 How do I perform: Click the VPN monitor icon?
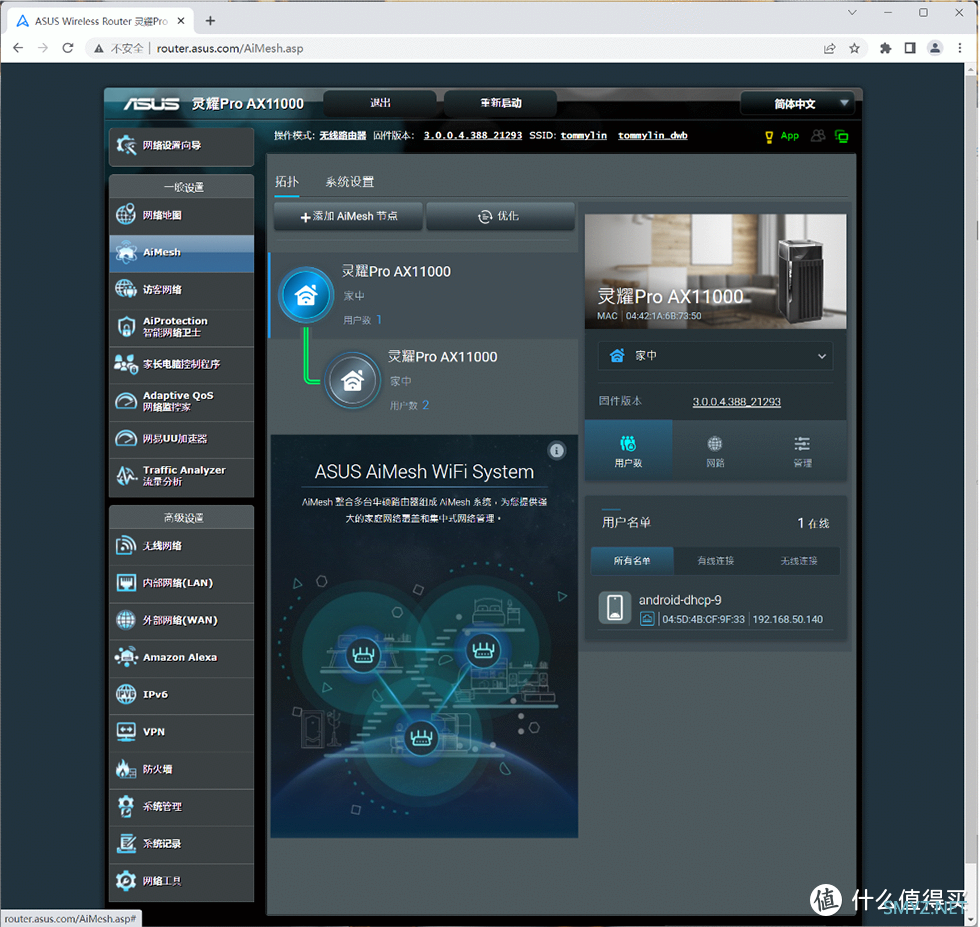coord(126,731)
